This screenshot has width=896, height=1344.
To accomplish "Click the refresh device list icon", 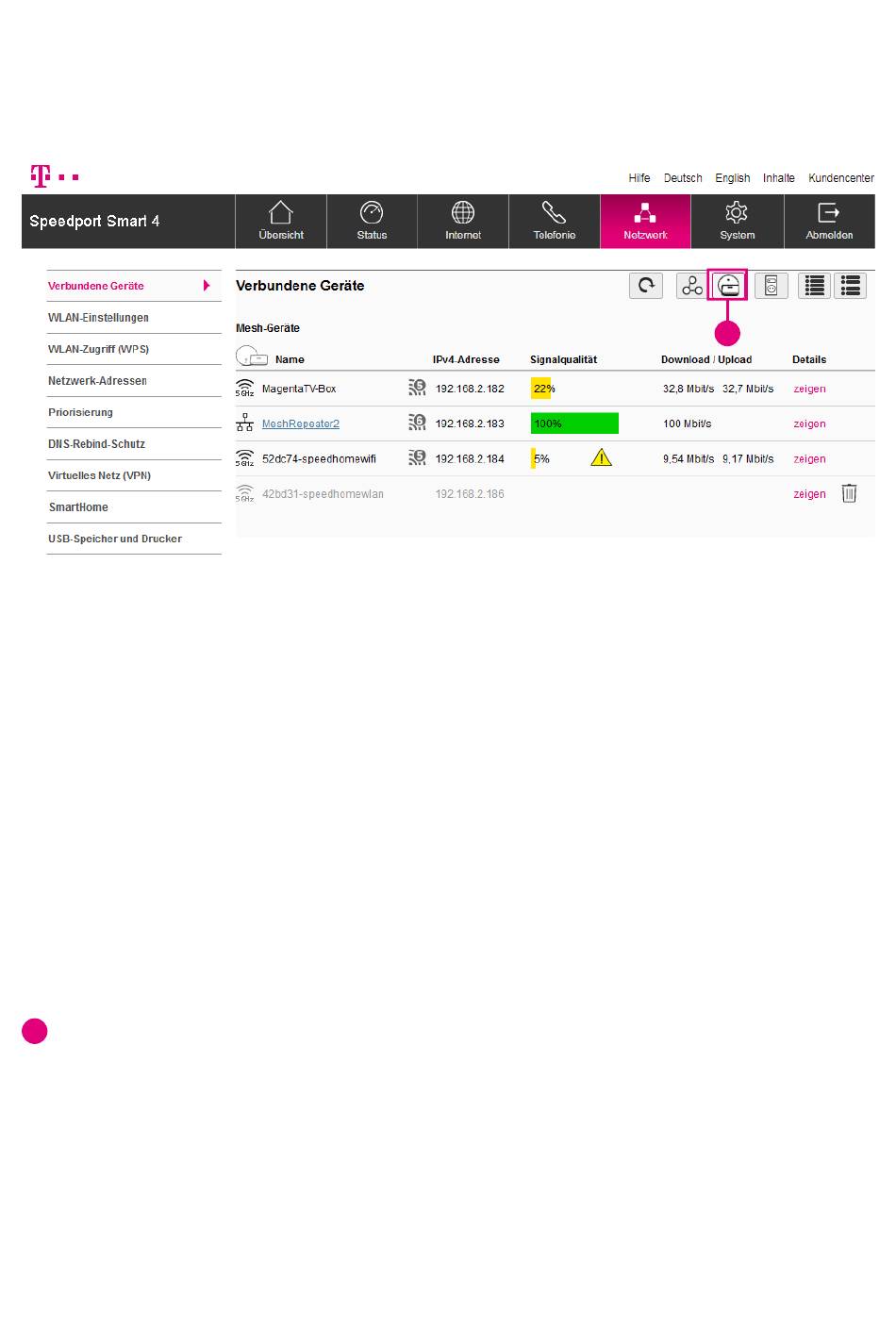I will (x=646, y=286).
